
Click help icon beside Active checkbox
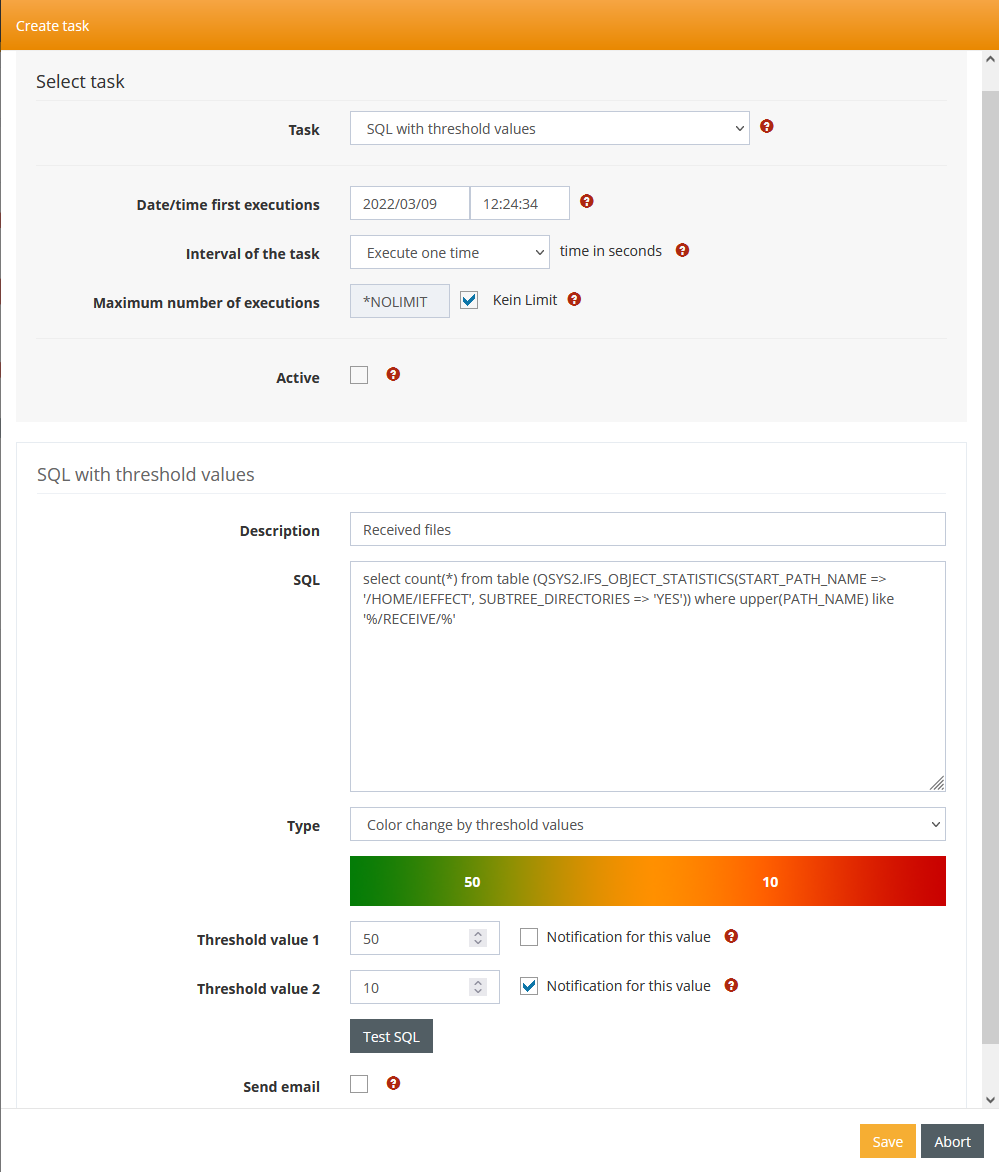tap(393, 374)
